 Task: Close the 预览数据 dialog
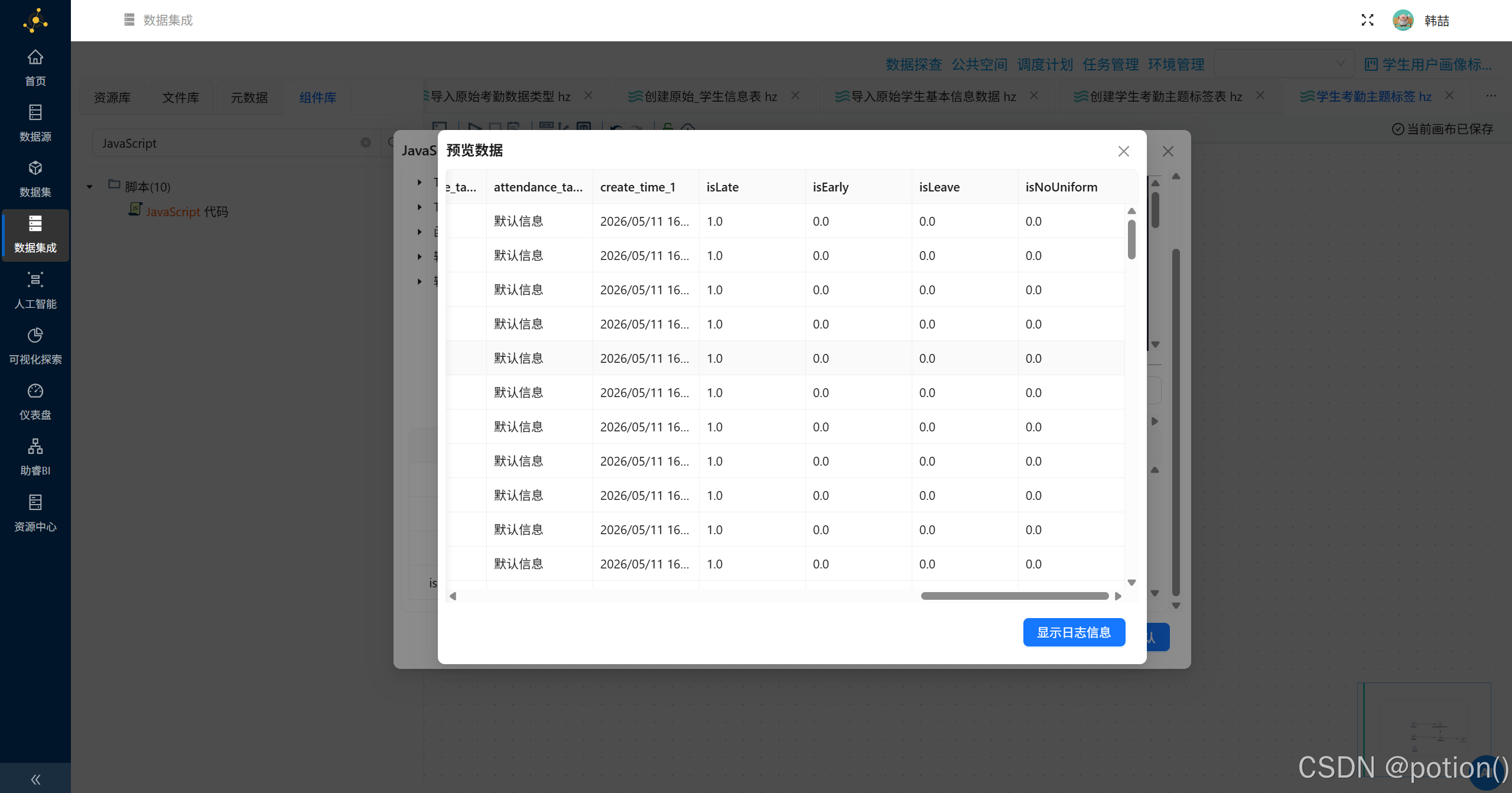coord(1124,151)
